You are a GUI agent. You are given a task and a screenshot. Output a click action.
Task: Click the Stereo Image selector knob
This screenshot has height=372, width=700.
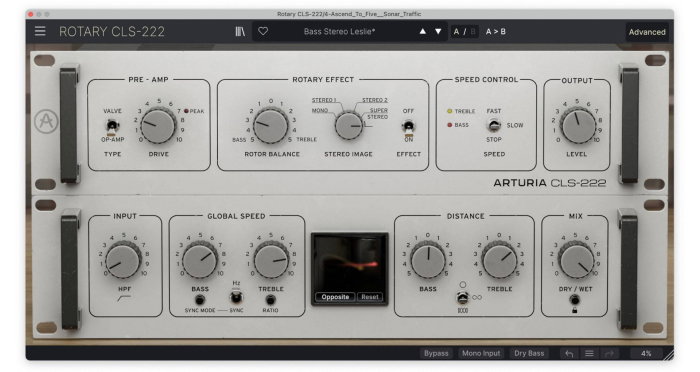pyautogui.click(x=349, y=126)
